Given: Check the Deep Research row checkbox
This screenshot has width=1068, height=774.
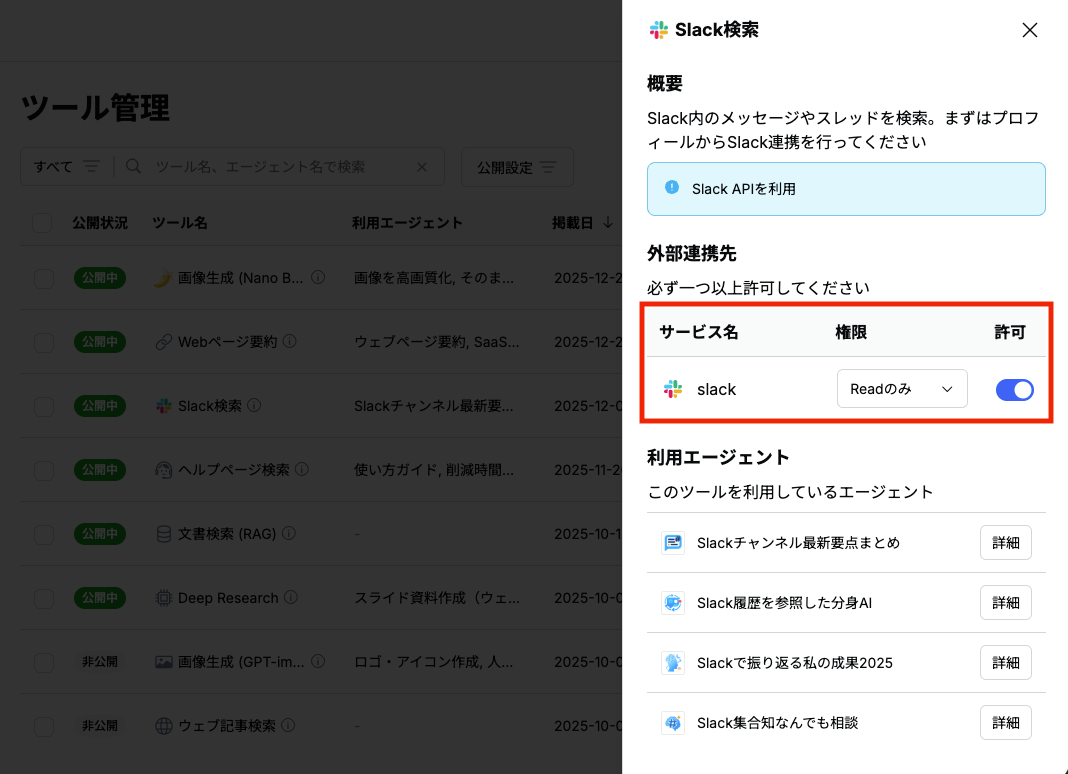Looking at the screenshot, I should [x=44, y=598].
